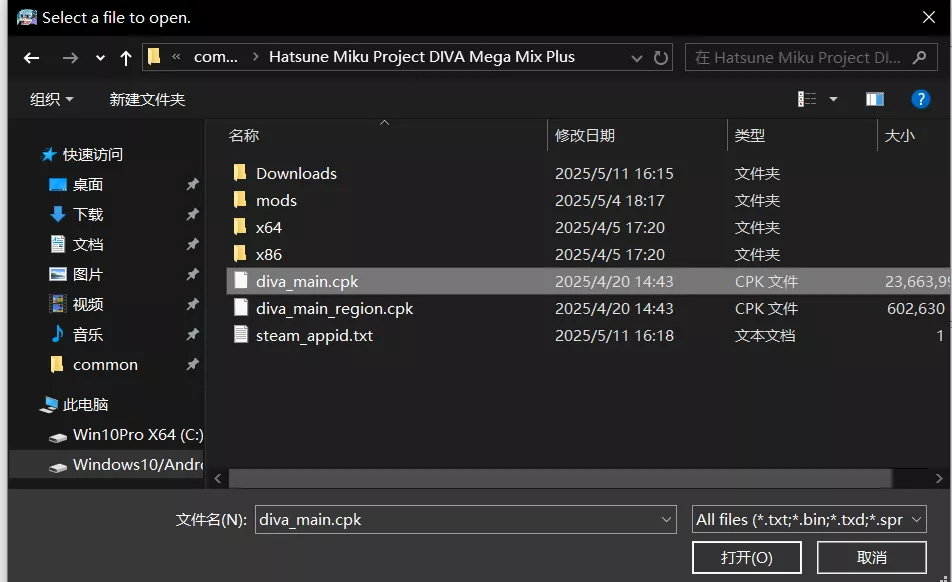Unpin 文档 using its pin icon
This screenshot has width=952, height=582.
coord(192,244)
